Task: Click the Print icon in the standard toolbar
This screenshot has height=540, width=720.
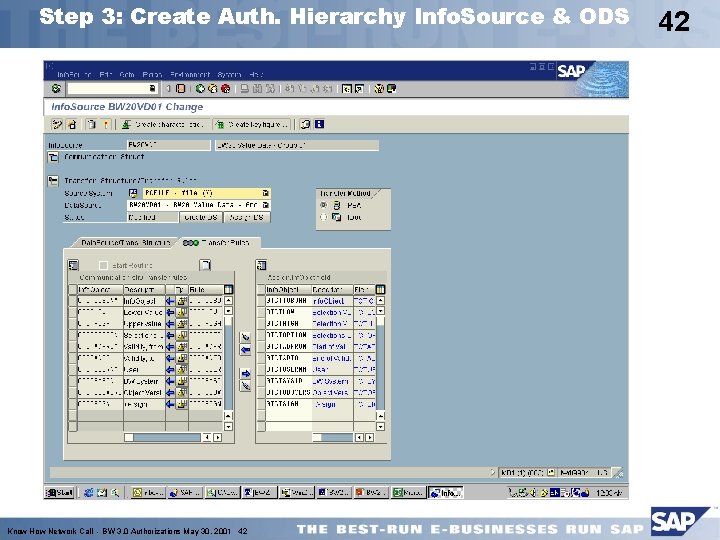Action: tap(245, 89)
